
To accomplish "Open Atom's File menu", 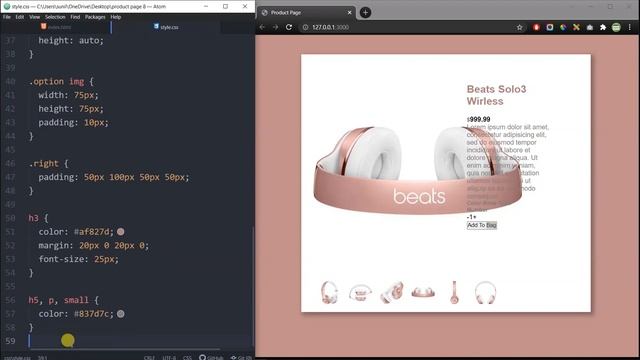I will 7,17.
